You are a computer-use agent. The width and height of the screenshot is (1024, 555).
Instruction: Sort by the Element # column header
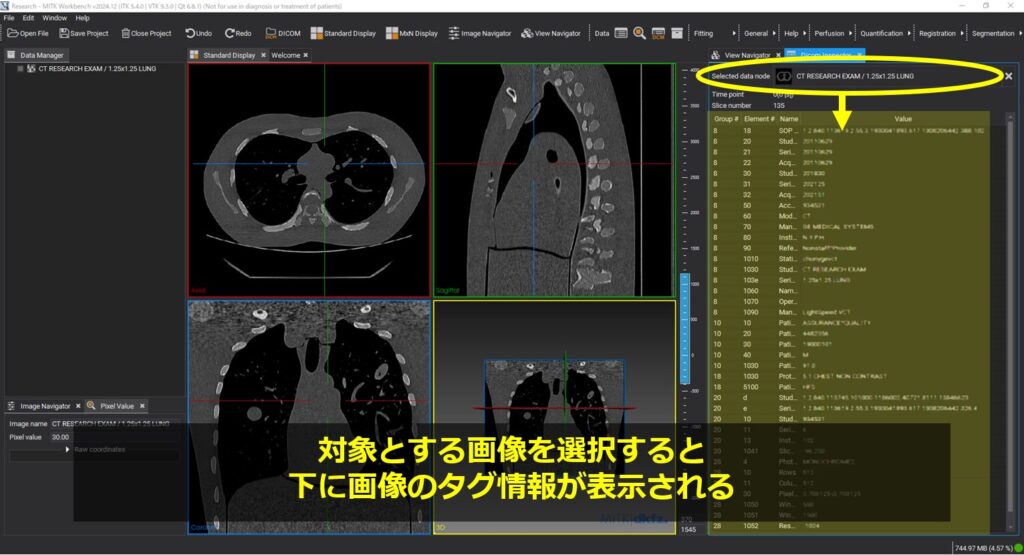(759, 119)
